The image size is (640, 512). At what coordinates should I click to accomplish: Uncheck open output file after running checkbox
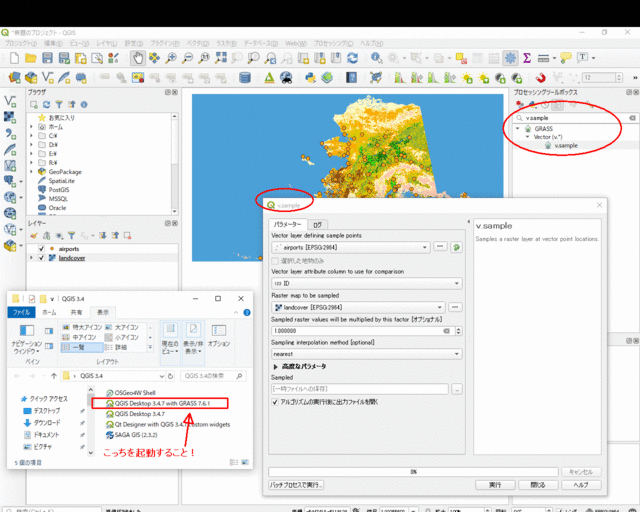[275, 402]
